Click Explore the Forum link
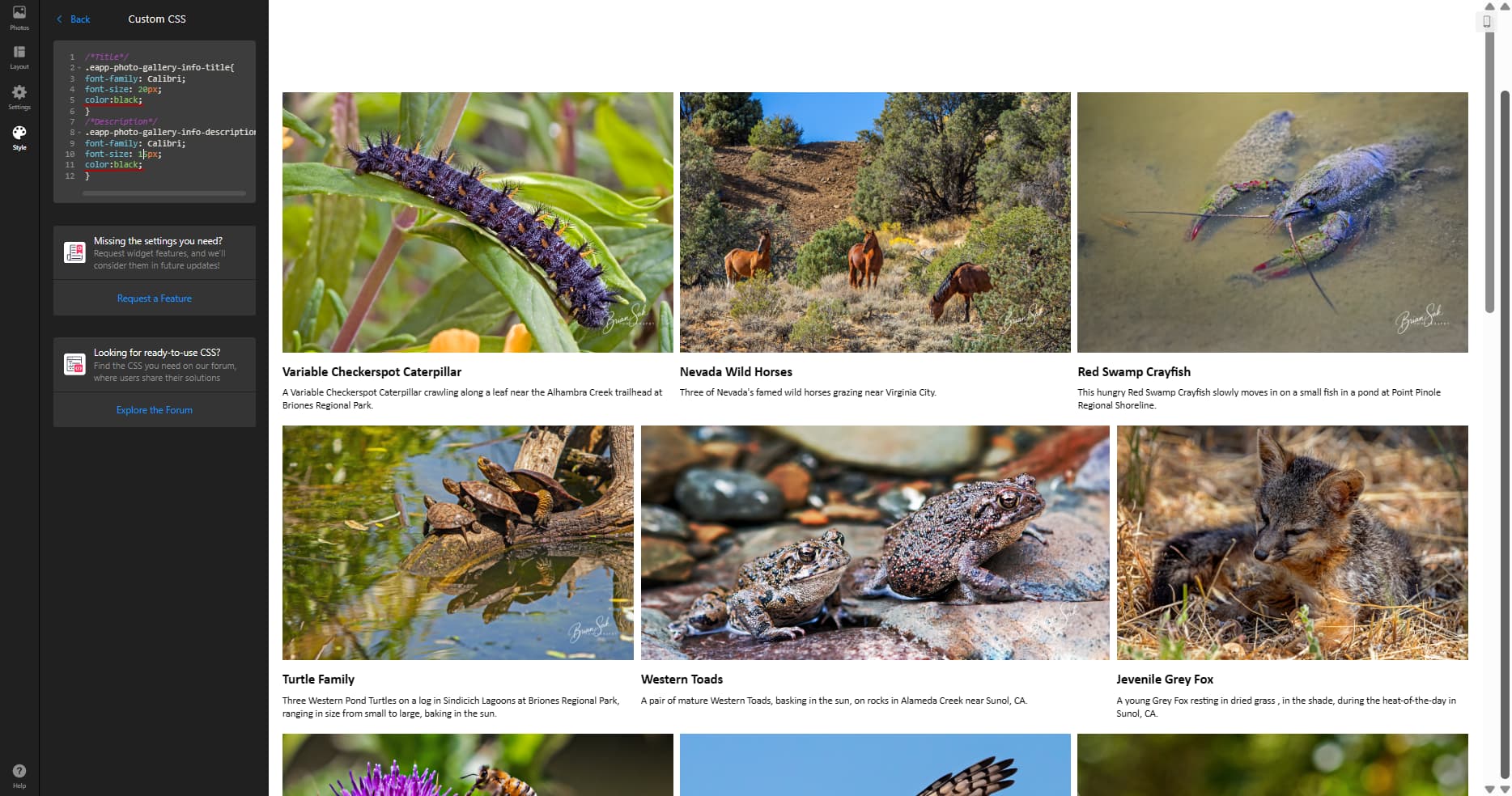 coord(155,410)
